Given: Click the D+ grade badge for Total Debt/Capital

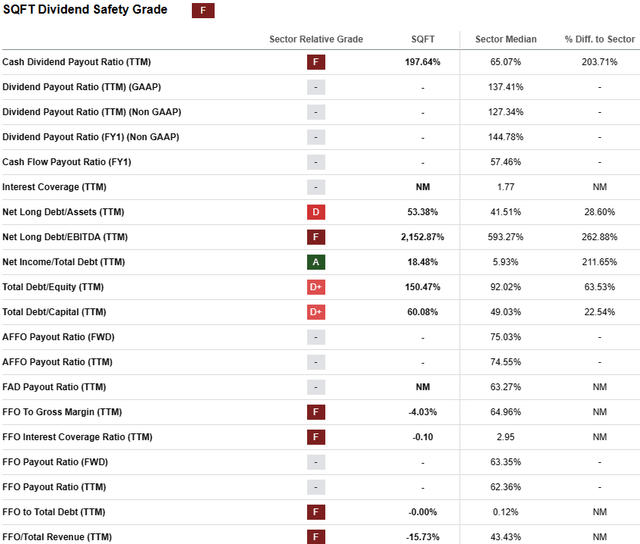Looking at the screenshot, I should pos(316,312).
